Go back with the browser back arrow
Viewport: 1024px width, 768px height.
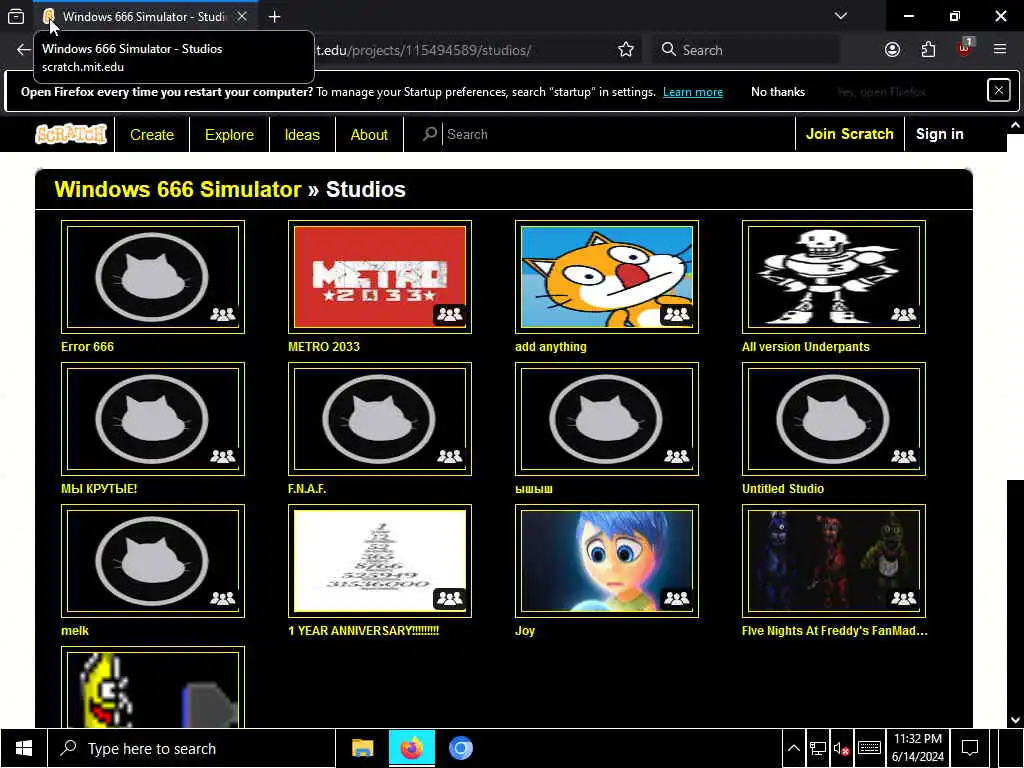click(x=24, y=50)
